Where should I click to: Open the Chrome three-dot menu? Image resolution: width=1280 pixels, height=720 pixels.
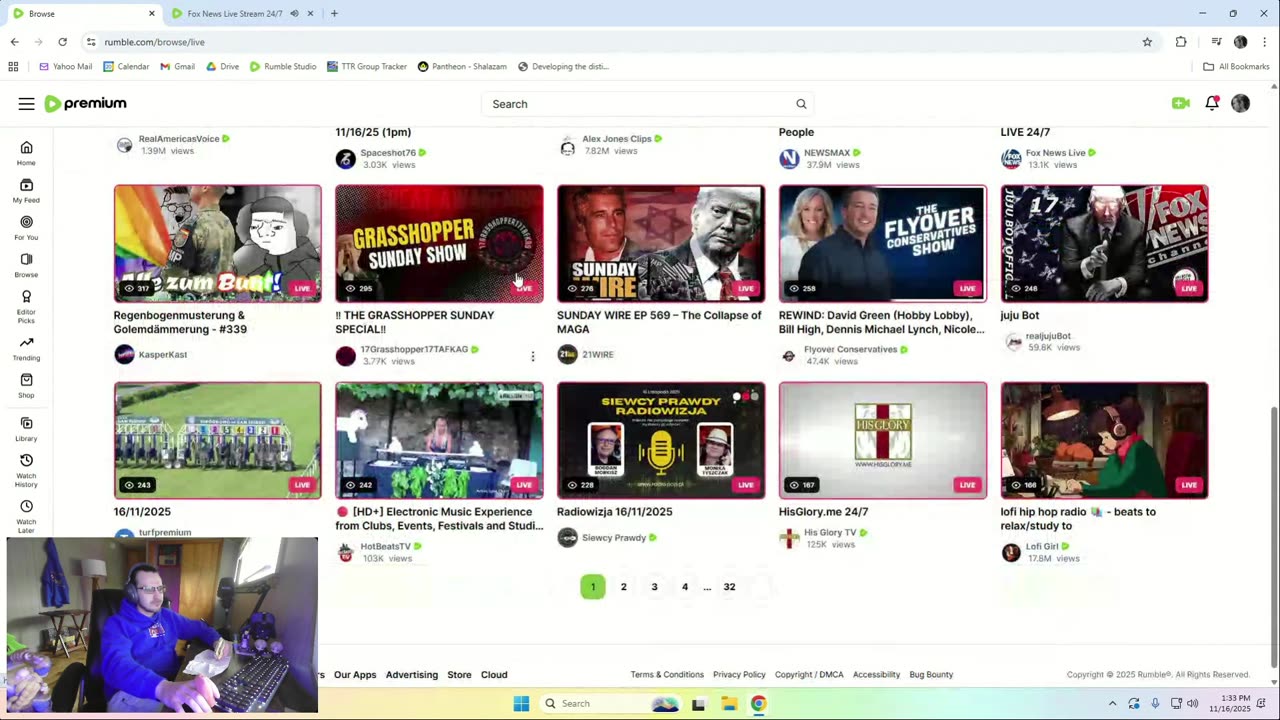(1265, 42)
